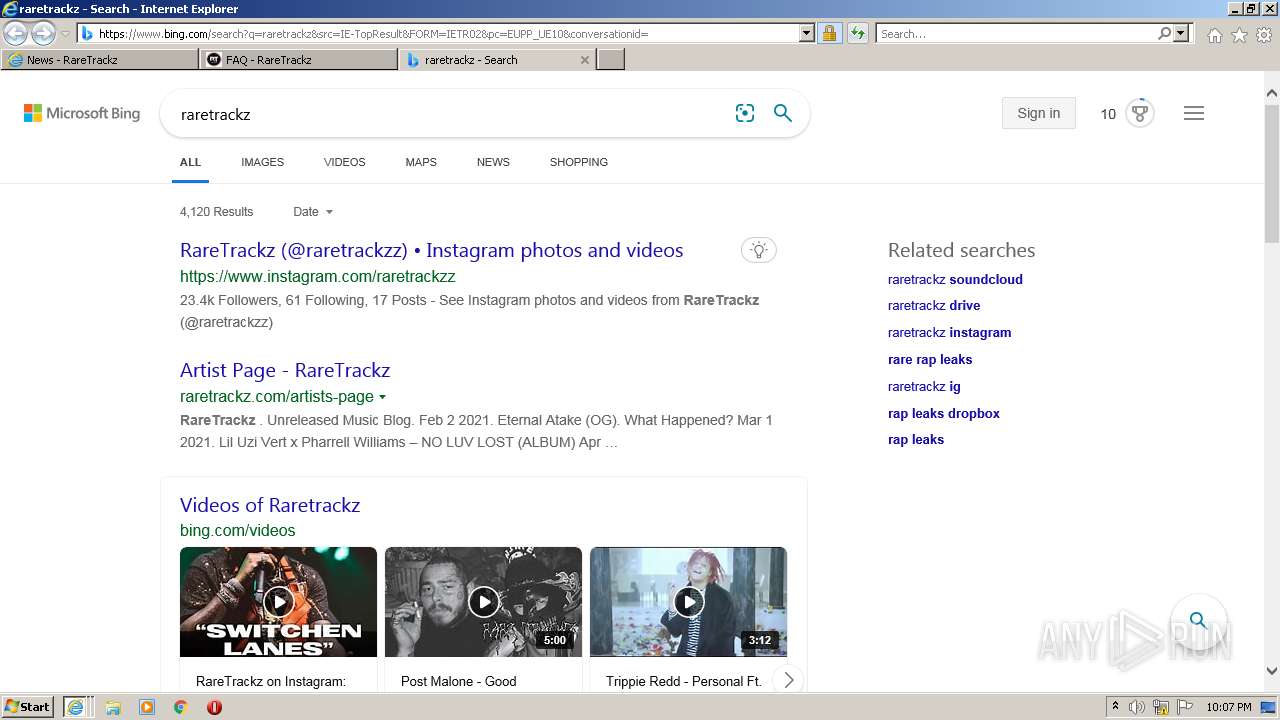
Task: Click the Home icon in IE toolbar
Action: point(1214,35)
